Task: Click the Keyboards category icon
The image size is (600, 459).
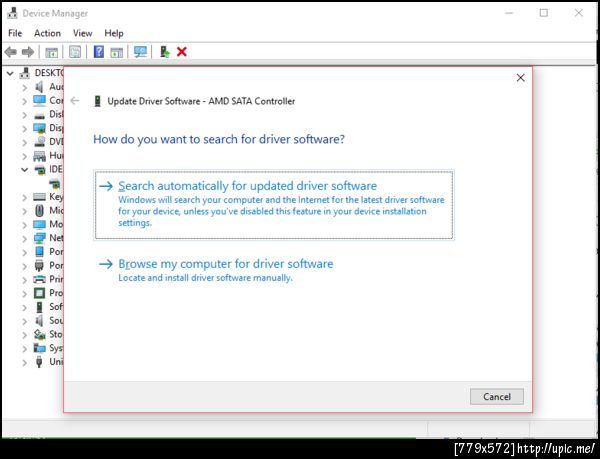Action: tap(39, 197)
